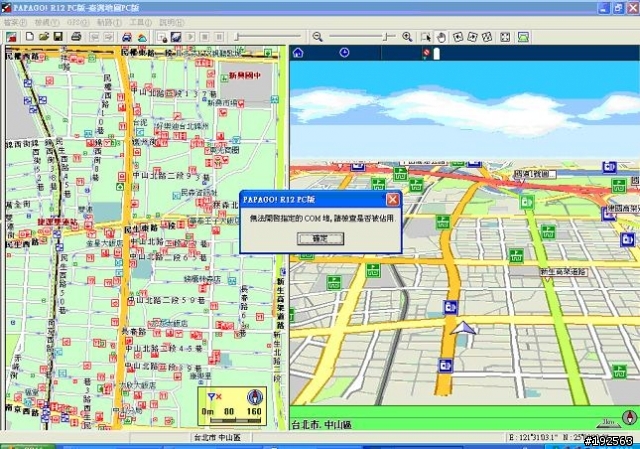
Task: Print the map with printer icon
Action: coord(76,37)
